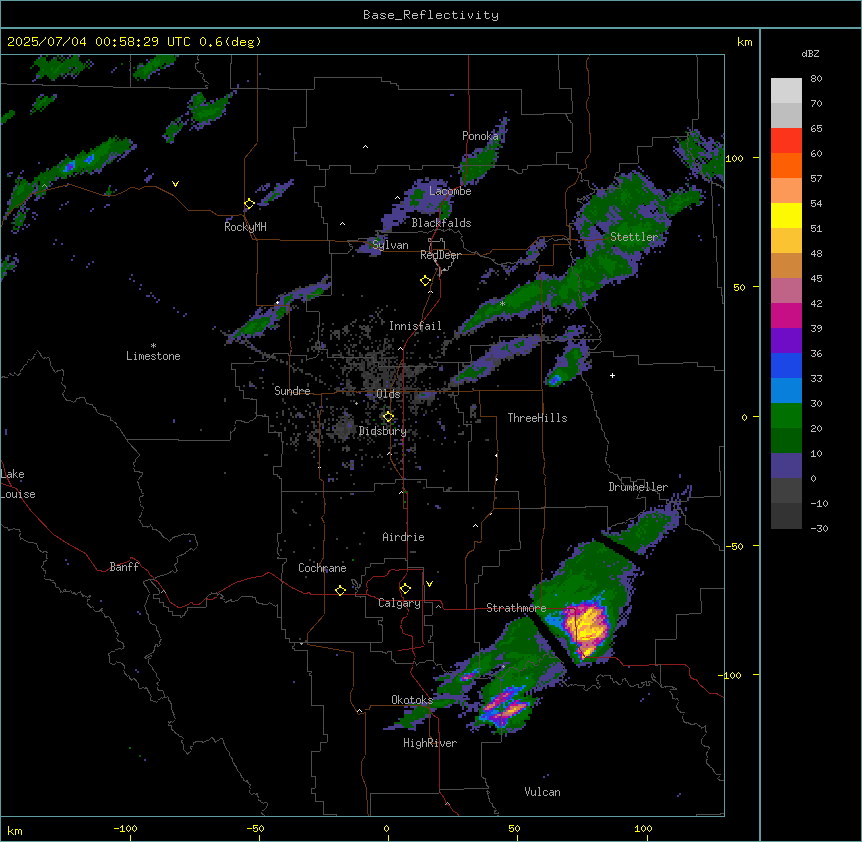Pick the red 60–65 dBZ legend swatch
The width and height of the screenshot is (862, 842).
pos(786,141)
